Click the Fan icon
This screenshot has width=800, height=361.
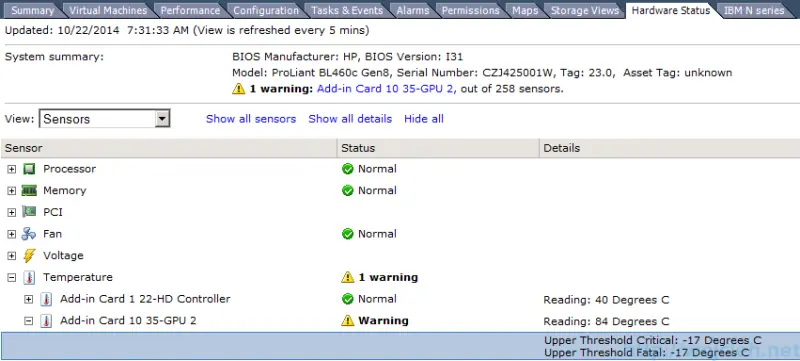pos(29,234)
